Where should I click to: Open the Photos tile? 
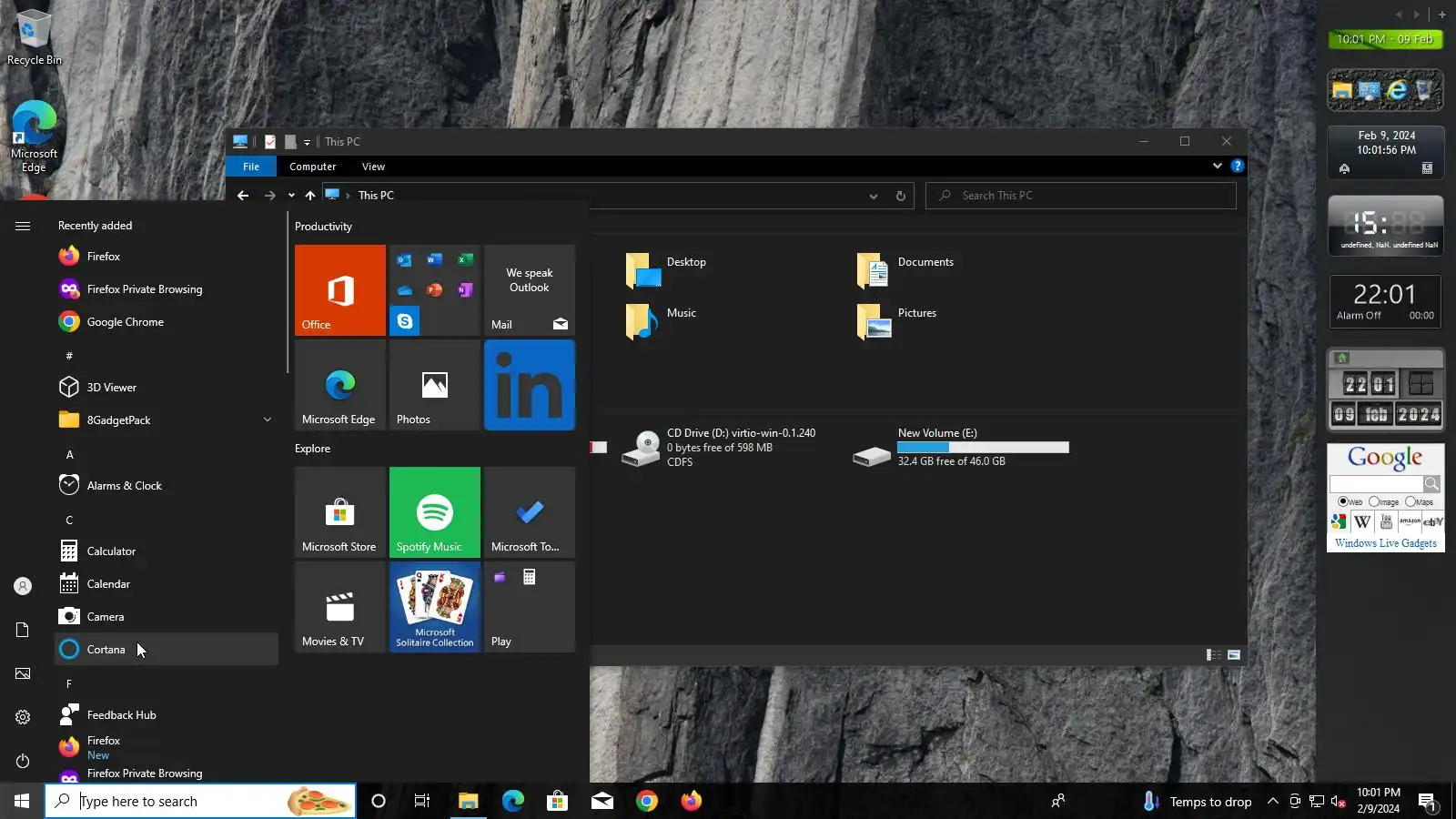pyautogui.click(x=435, y=385)
